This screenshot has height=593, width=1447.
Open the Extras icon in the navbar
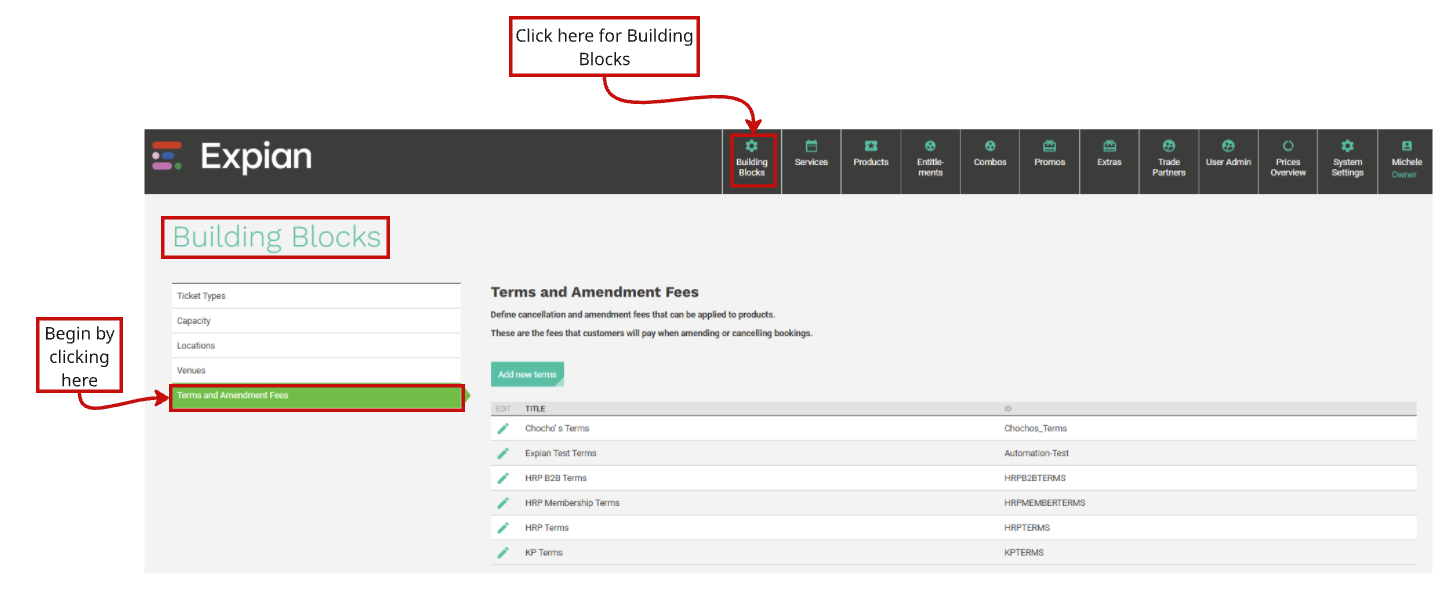pyautogui.click(x=1109, y=146)
